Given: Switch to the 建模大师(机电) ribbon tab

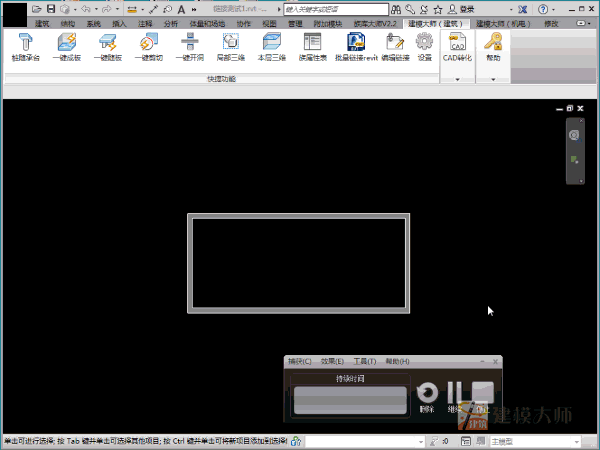Looking at the screenshot, I should click(503, 24).
